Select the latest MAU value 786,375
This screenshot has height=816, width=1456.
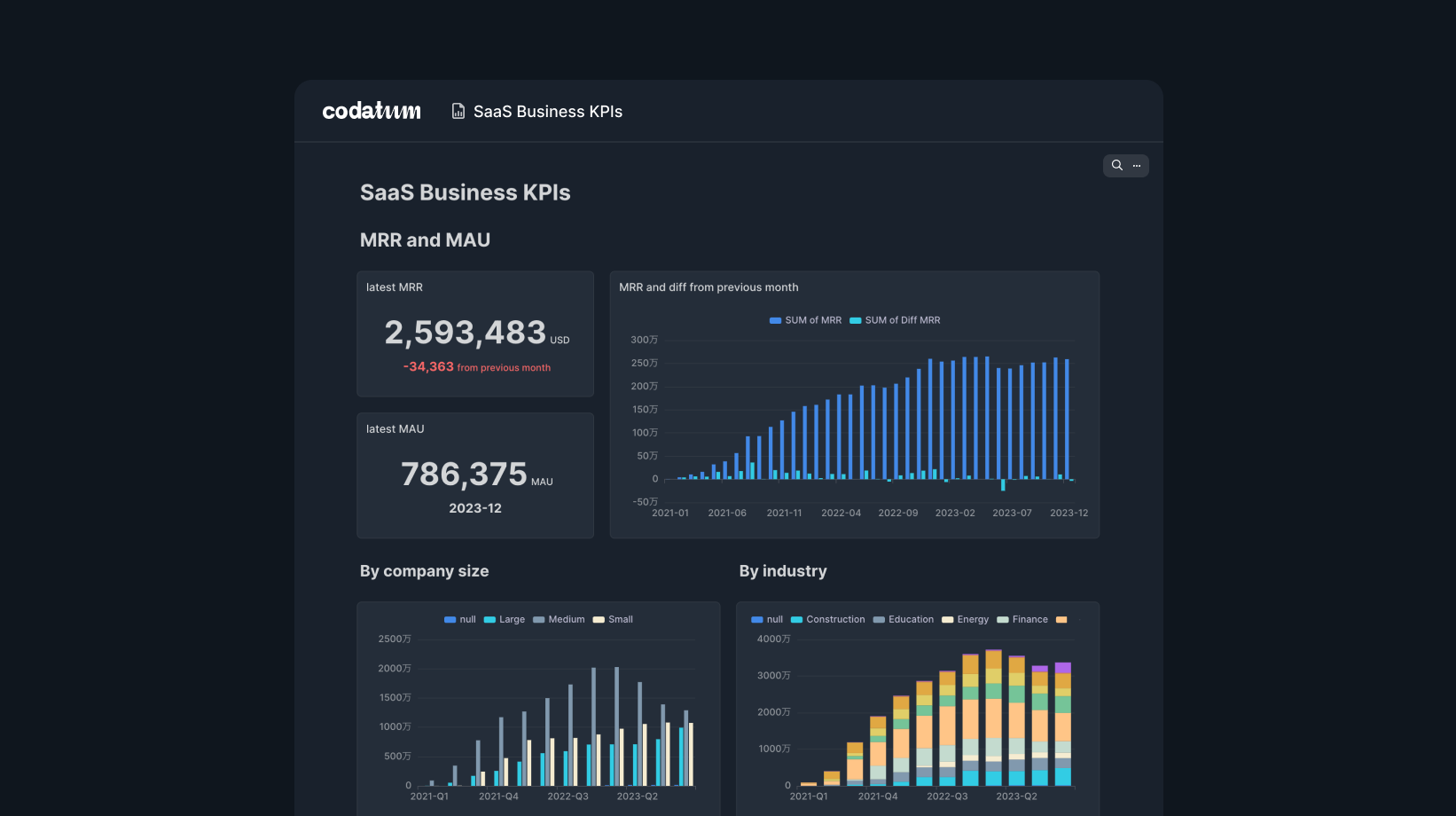pyautogui.click(x=464, y=475)
